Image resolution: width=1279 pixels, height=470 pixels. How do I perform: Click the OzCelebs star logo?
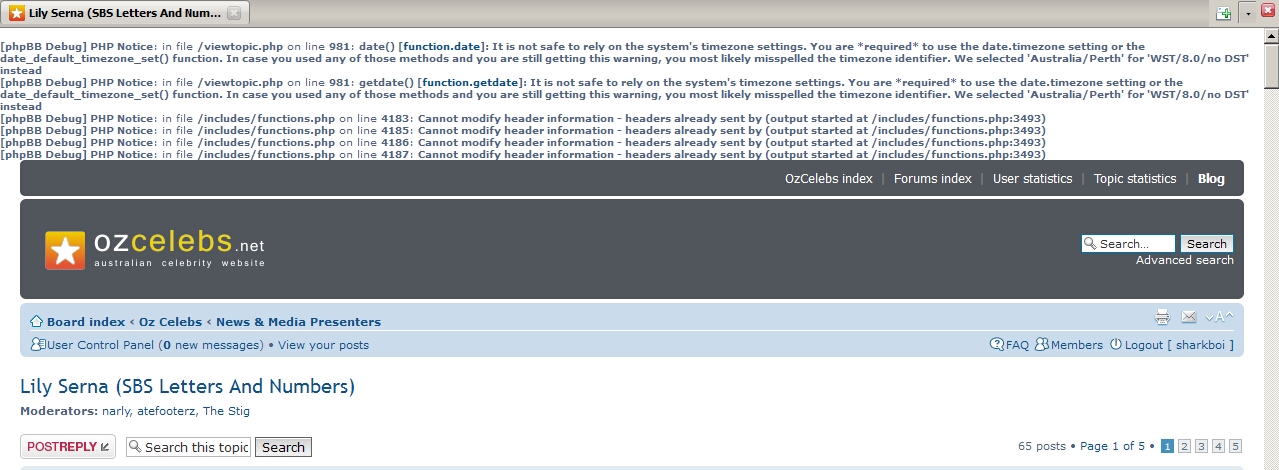click(x=65, y=250)
